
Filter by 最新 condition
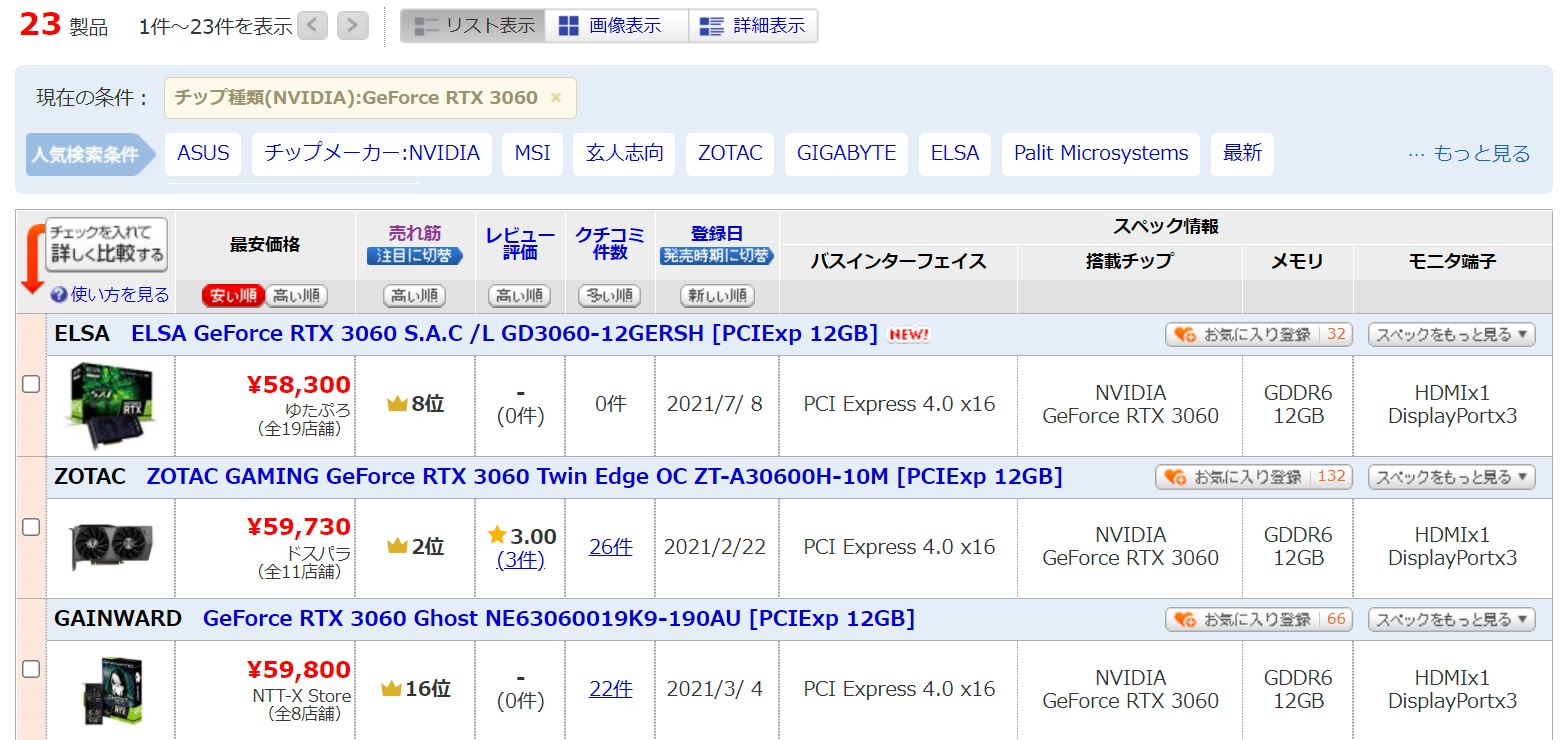pos(1242,154)
